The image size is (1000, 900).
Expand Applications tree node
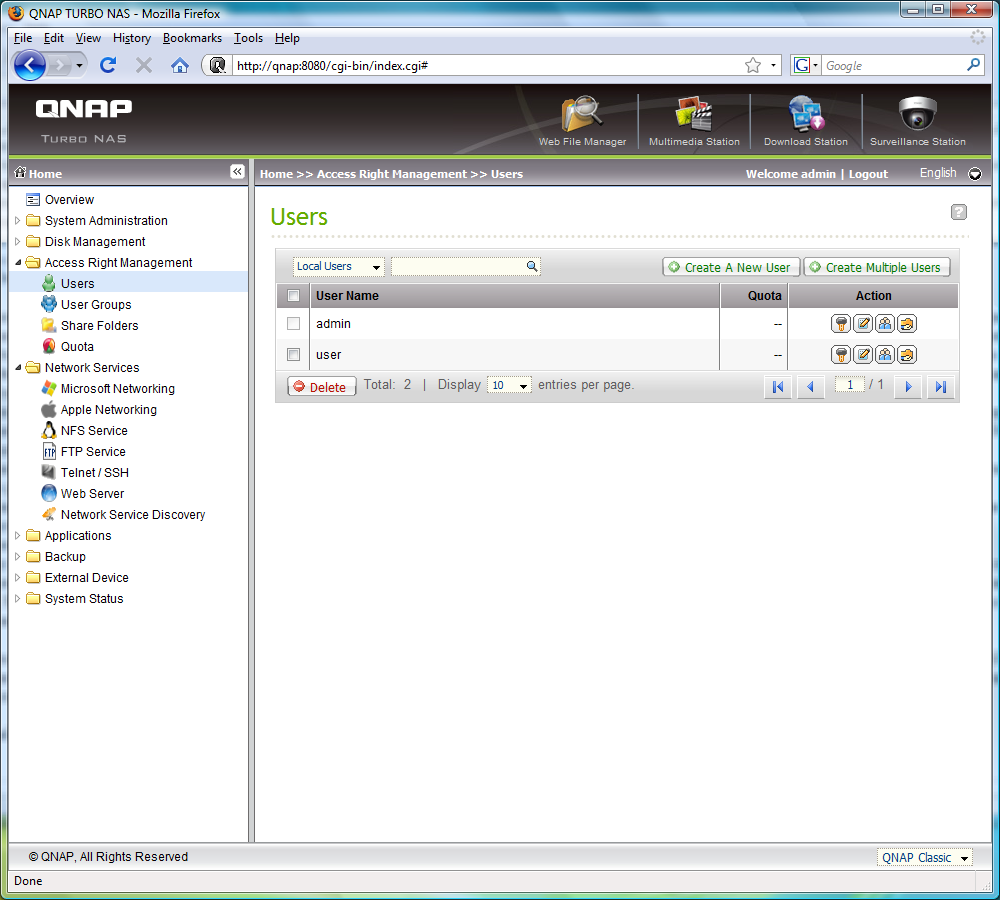point(18,536)
